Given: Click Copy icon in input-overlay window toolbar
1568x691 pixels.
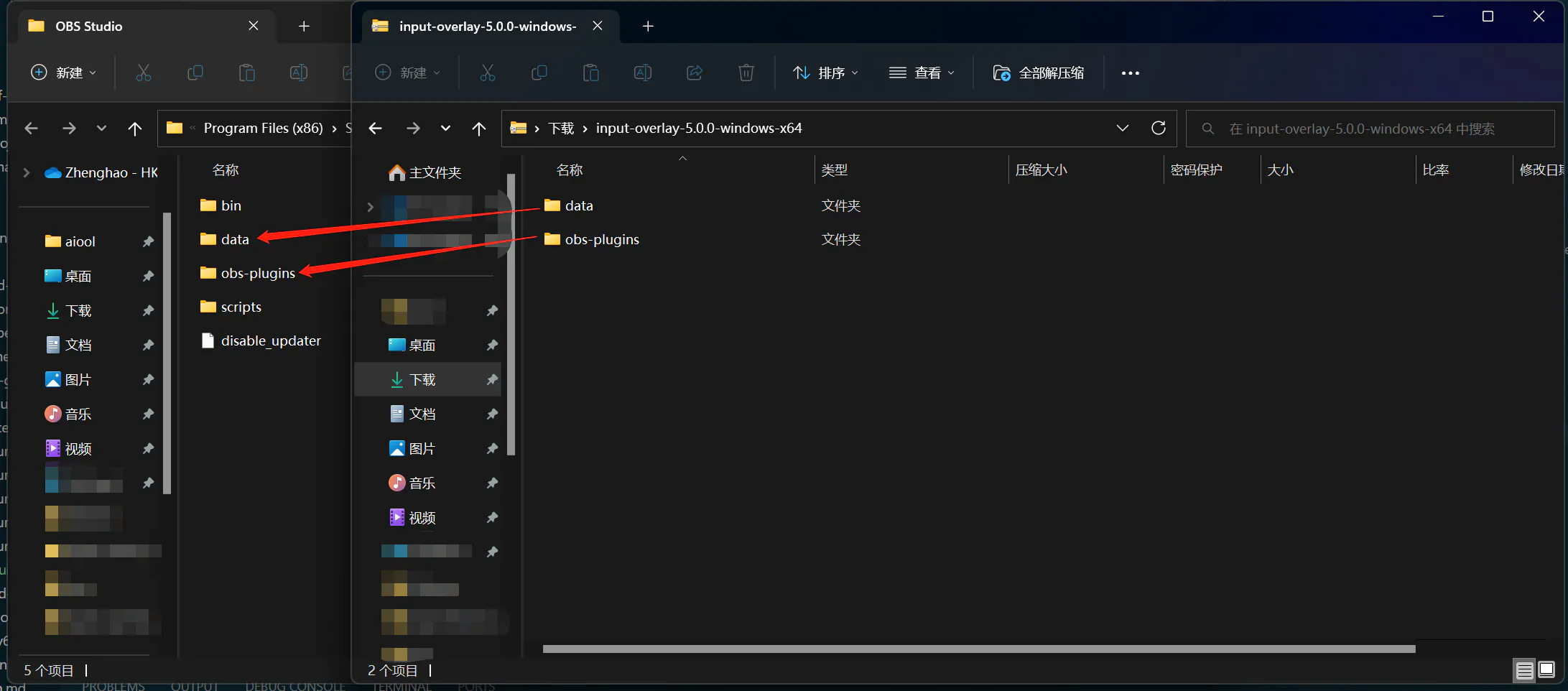Looking at the screenshot, I should tap(539, 73).
